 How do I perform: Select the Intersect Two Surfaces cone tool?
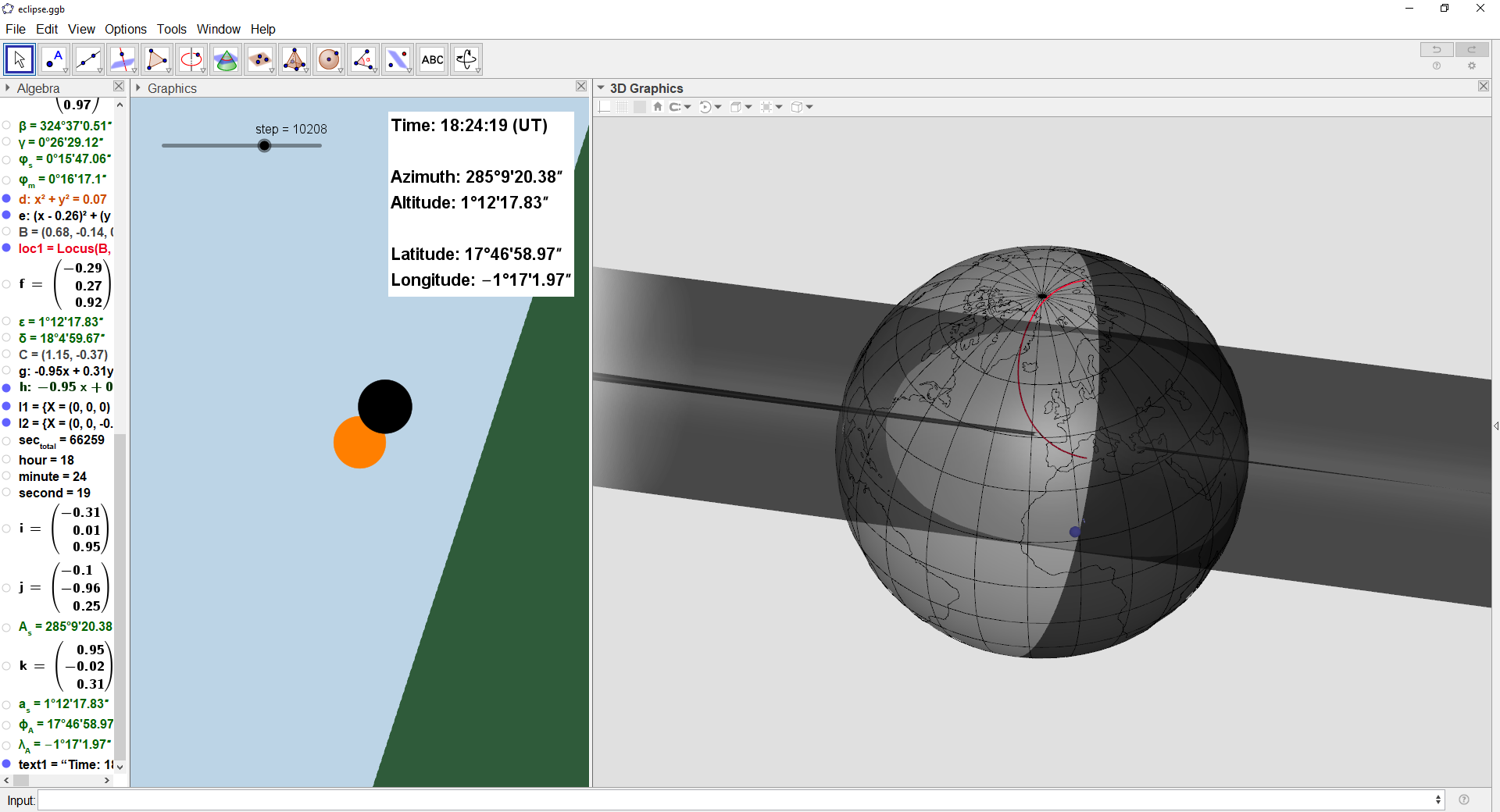point(226,59)
